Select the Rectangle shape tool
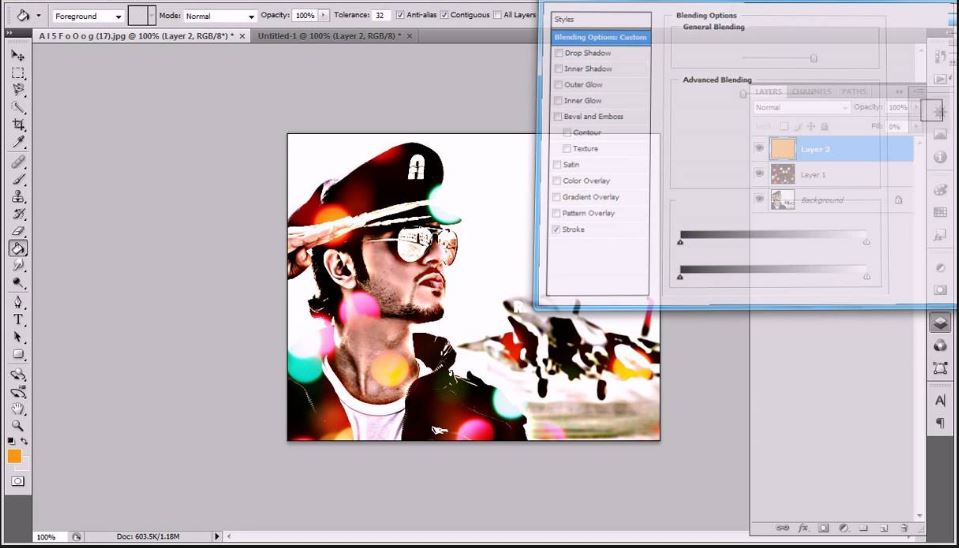This screenshot has height=548, width=959. click(x=18, y=354)
